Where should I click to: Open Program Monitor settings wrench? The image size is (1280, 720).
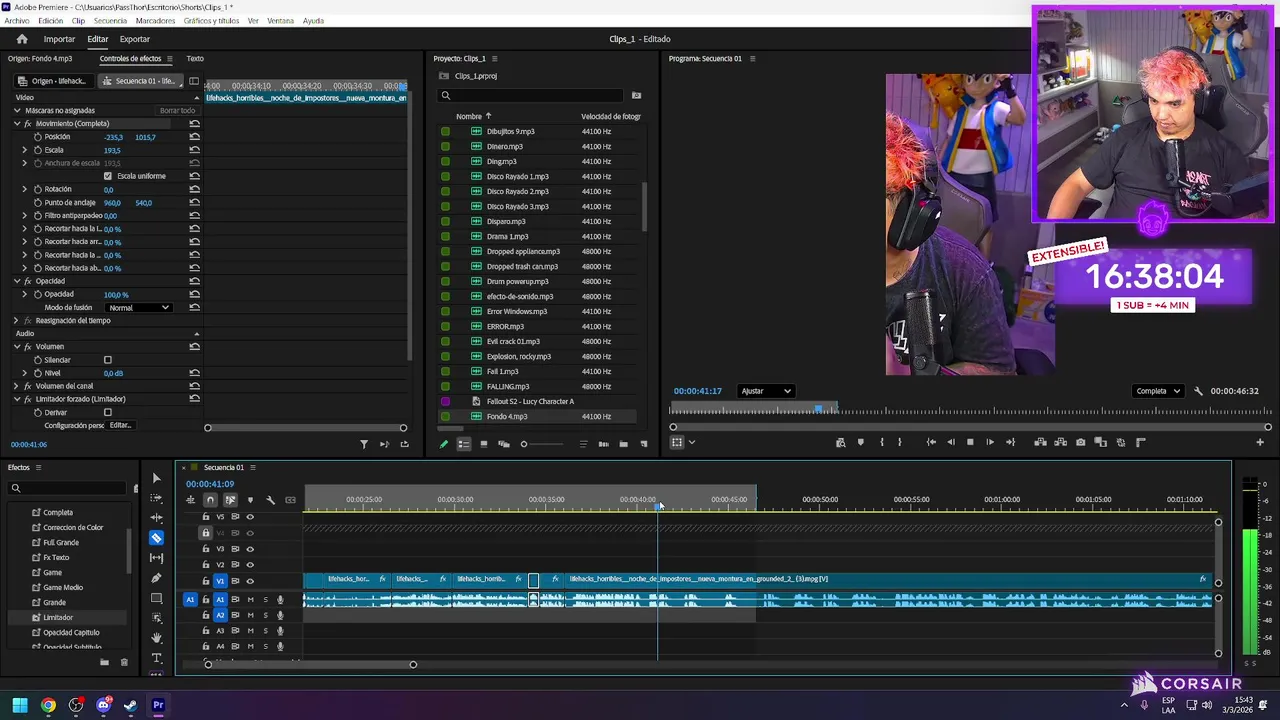(1198, 391)
